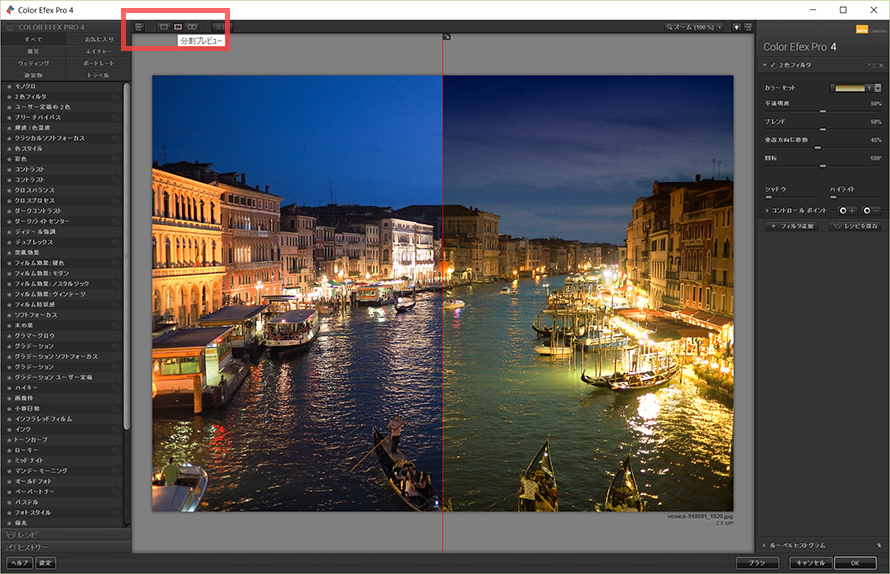Hide the right panel via toolbar icon
The height and width of the screenshot is (574, 890).
(748, 27)
